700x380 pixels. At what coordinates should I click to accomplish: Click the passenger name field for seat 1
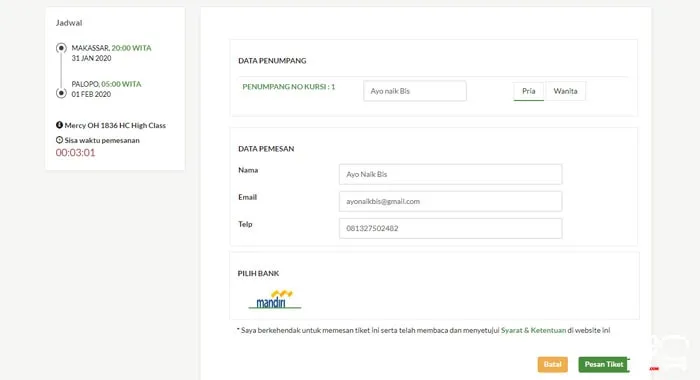415,91
